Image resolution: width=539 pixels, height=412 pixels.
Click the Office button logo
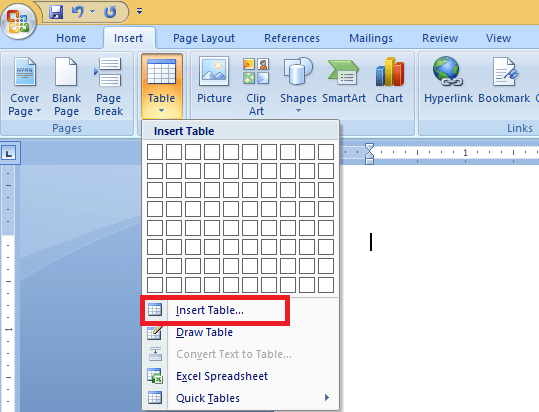point(19,21)
